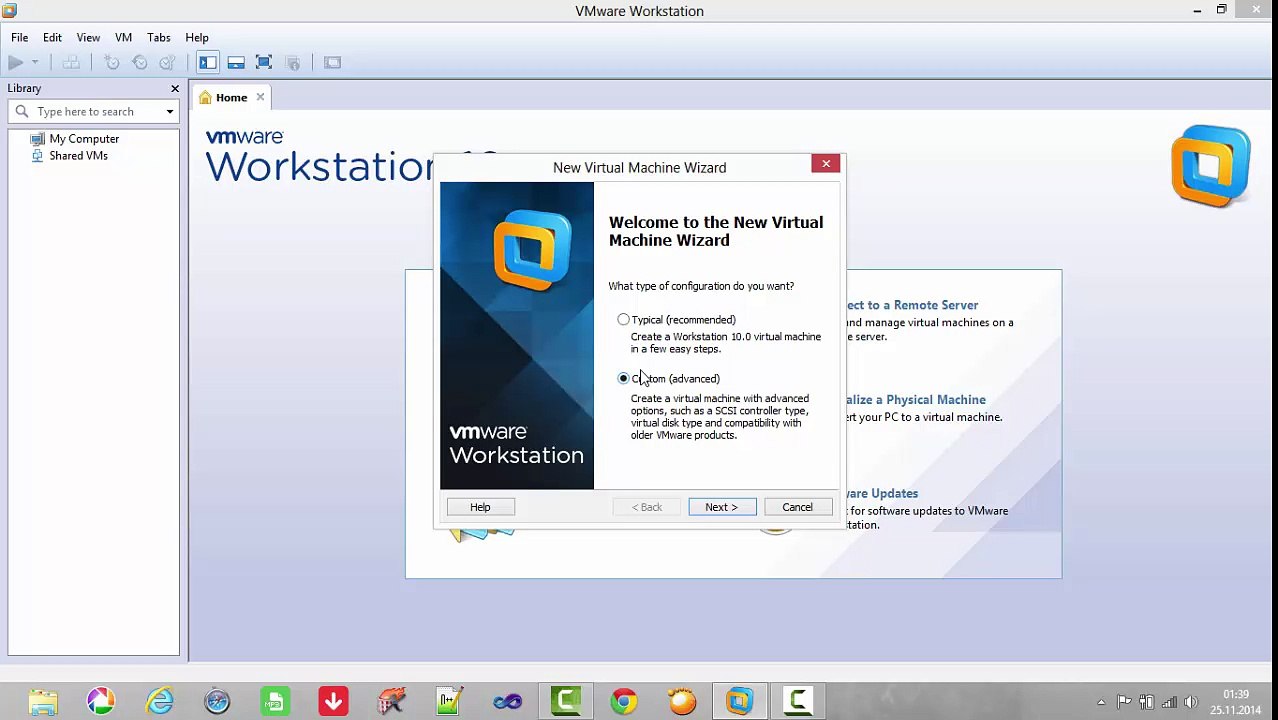Click the Virtualize a Physical Machine link
This screenshot has height=720, width=1278.
tap(917, 400)
